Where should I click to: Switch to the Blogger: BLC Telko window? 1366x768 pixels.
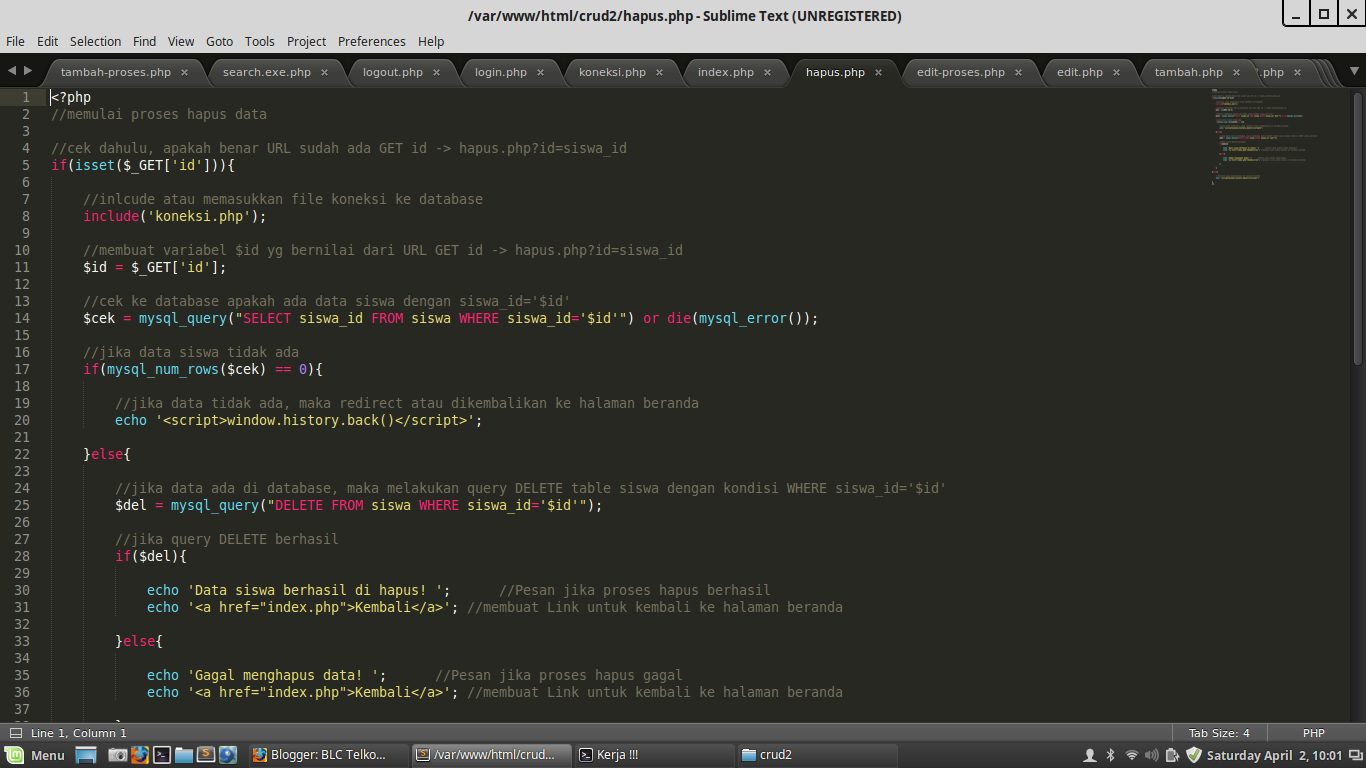(x=328, y=755)
